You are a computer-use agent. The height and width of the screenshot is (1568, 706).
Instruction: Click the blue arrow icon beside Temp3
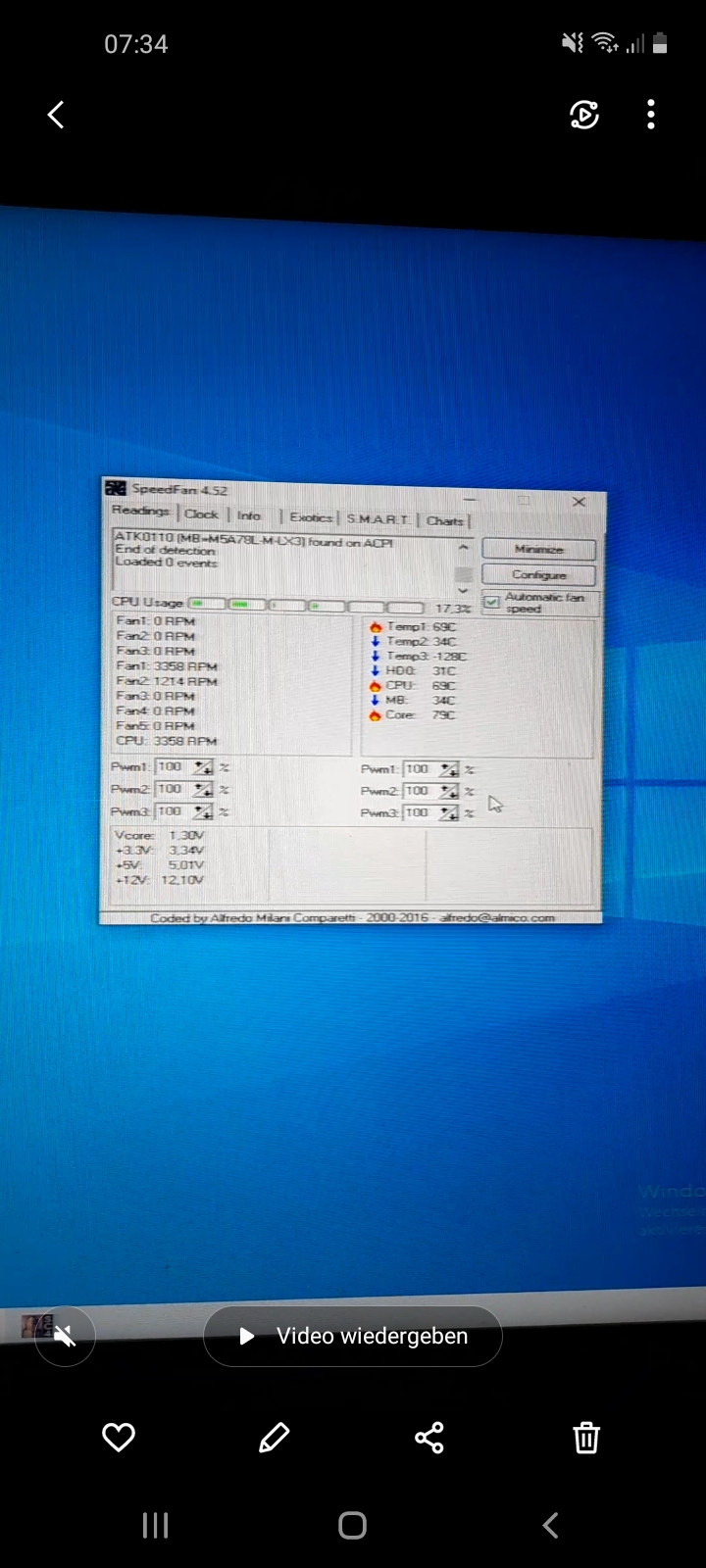[x=375, y=656]
